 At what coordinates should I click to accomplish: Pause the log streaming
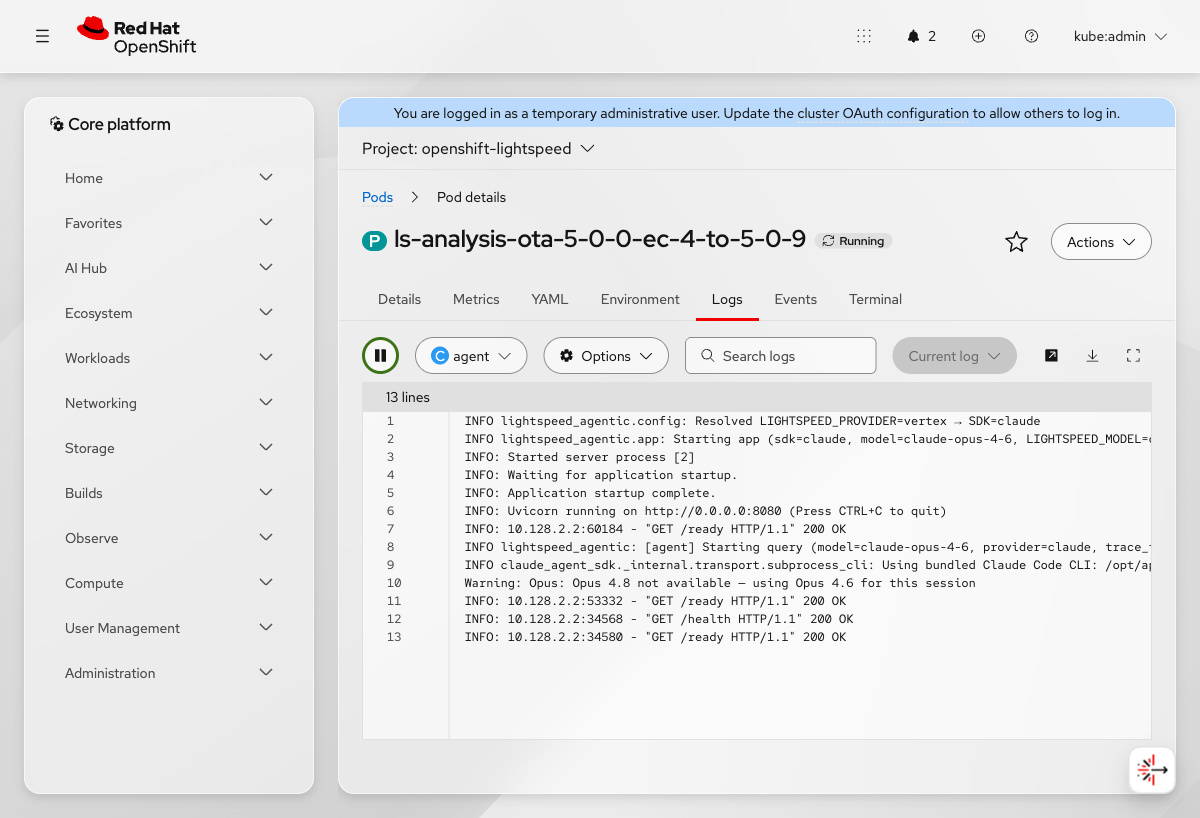click(380, 356)
